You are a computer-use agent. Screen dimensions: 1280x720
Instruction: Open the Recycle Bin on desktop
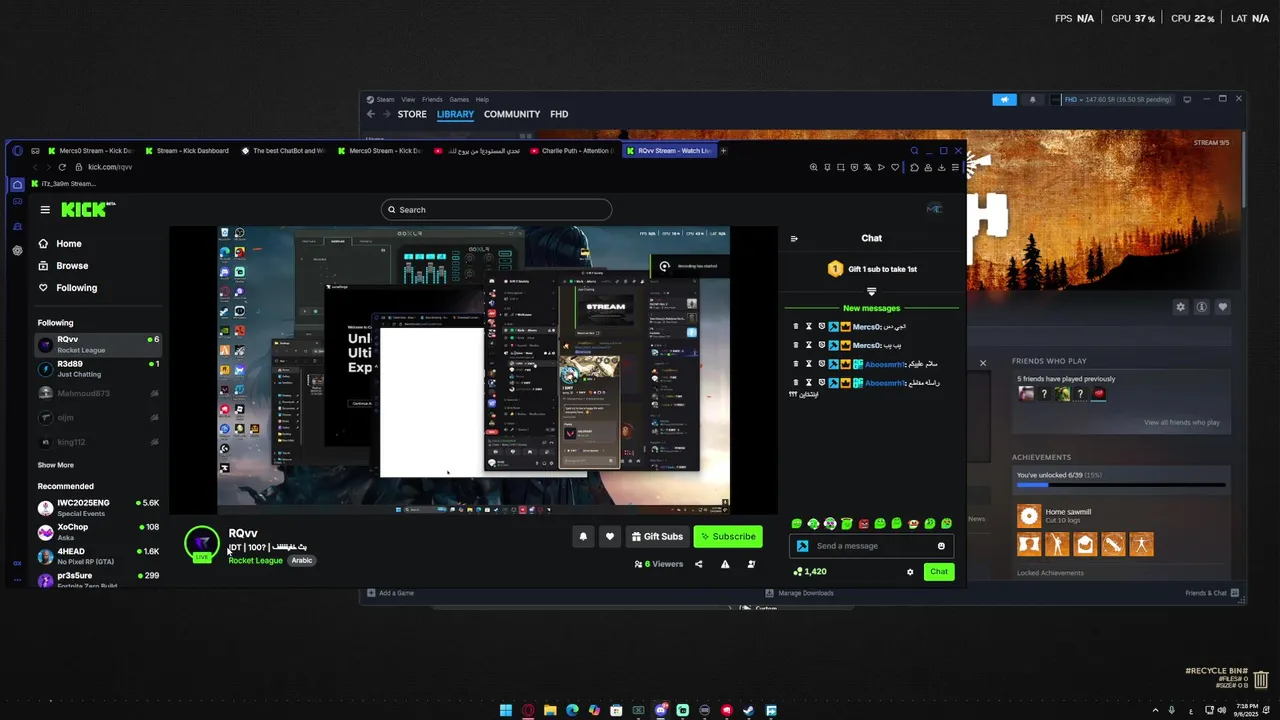click(x=1261, y=680)
